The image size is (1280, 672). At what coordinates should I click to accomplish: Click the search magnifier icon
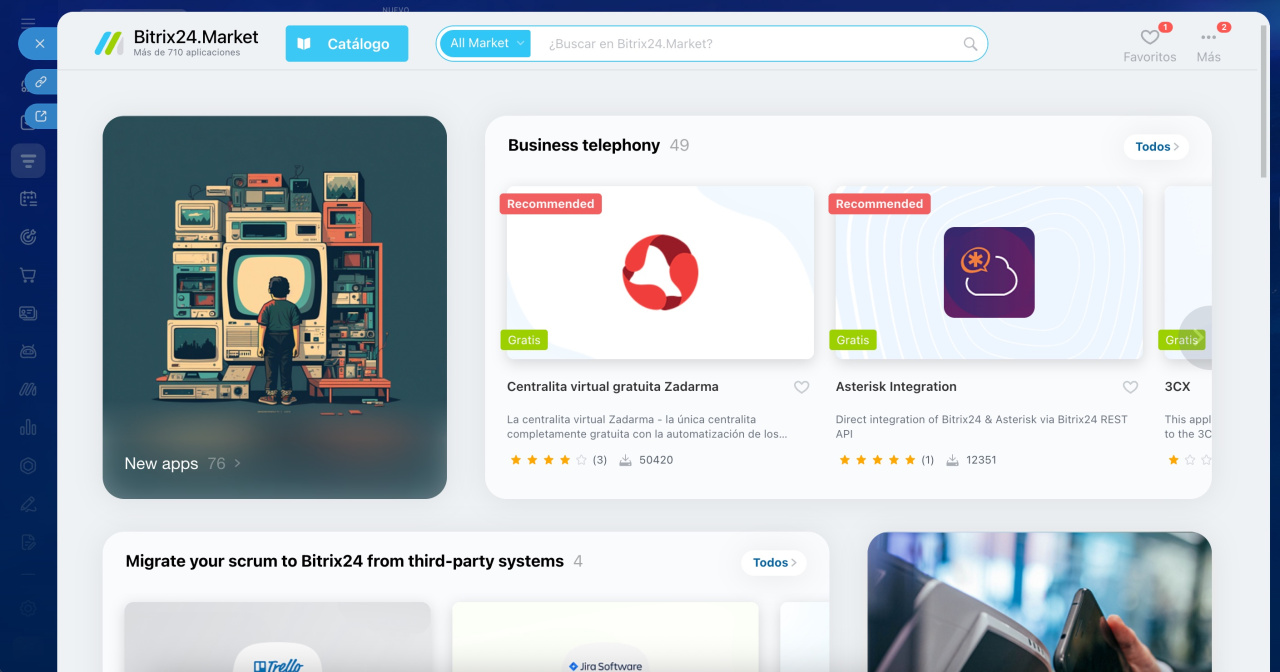[x=970, y=44]
